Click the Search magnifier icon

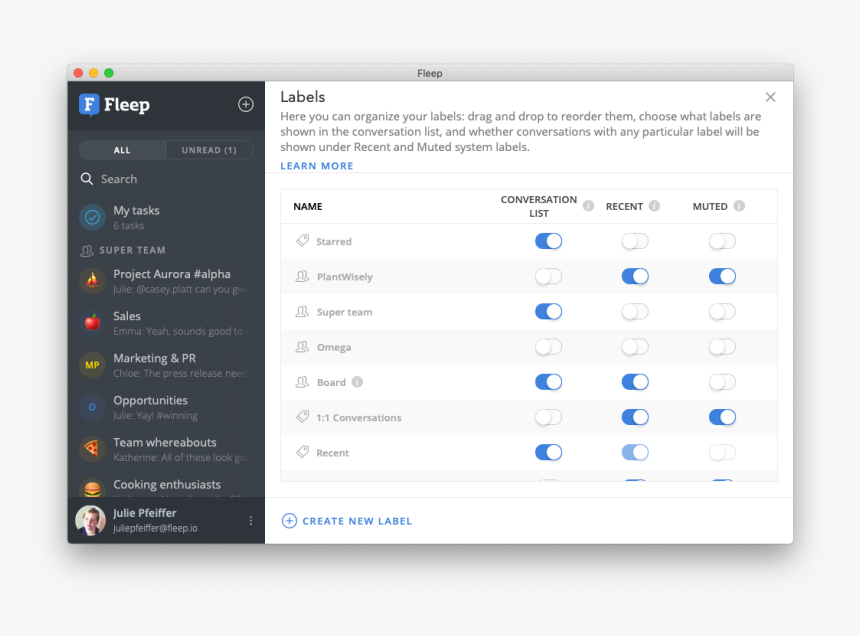89,178
